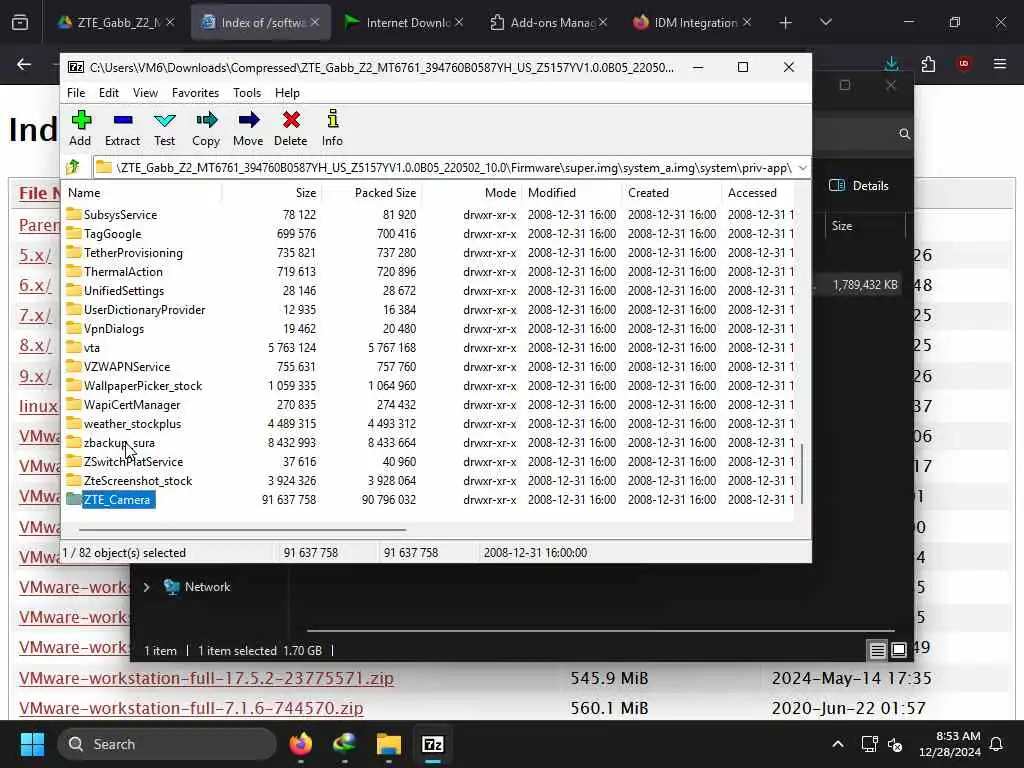Viewport: 1024px width, 768px height.
Task: Open the Favorites menu
Action: click(195, 93)
